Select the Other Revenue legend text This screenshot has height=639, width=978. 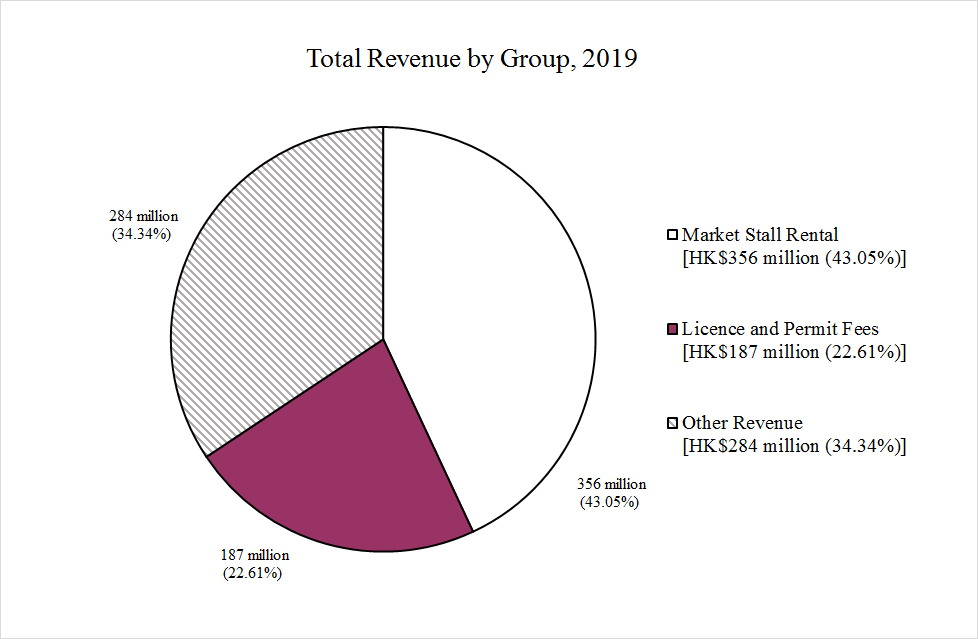pos(741,422)
